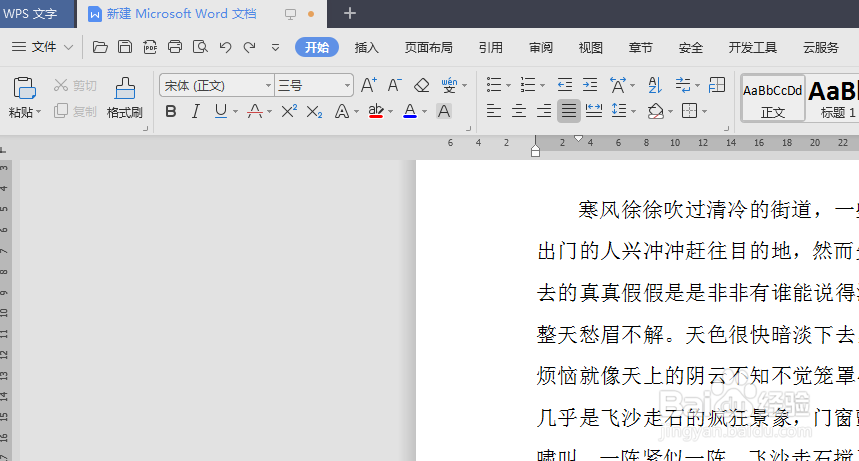
Task: Click the sort A-Z icon
Action: 655,85
